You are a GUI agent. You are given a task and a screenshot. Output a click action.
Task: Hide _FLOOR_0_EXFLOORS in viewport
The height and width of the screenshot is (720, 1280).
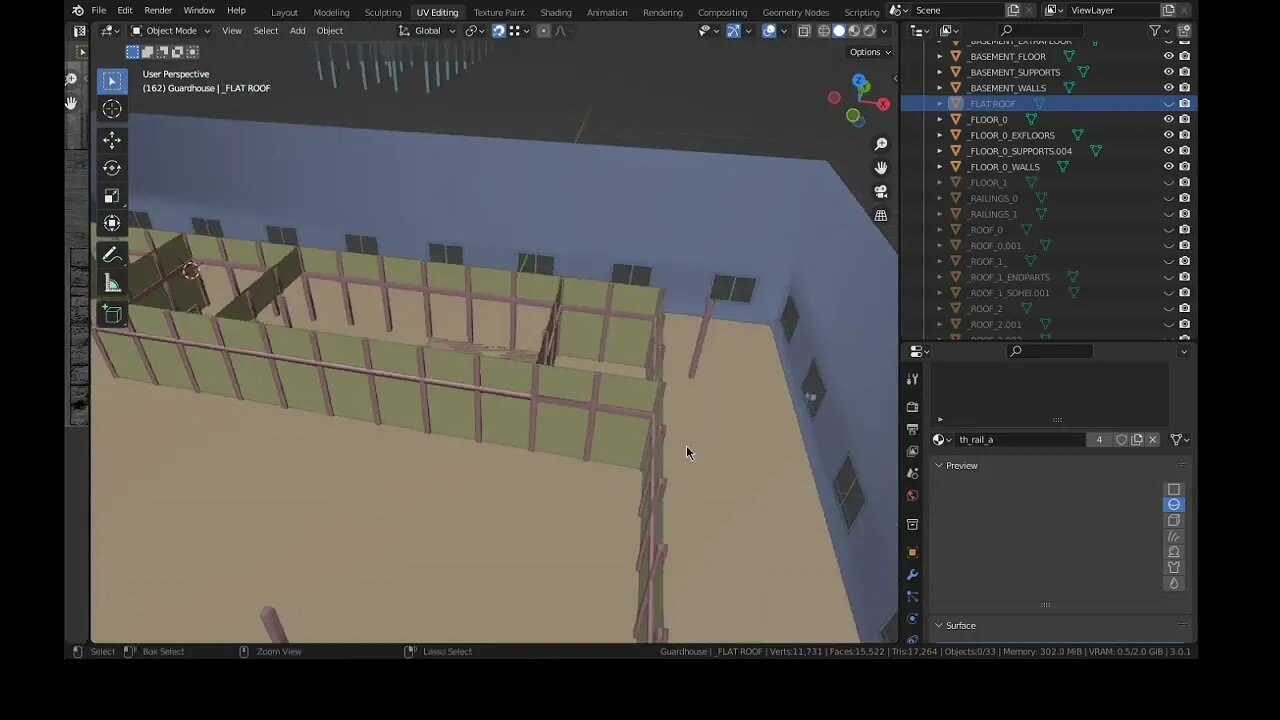coord(1168,135)
